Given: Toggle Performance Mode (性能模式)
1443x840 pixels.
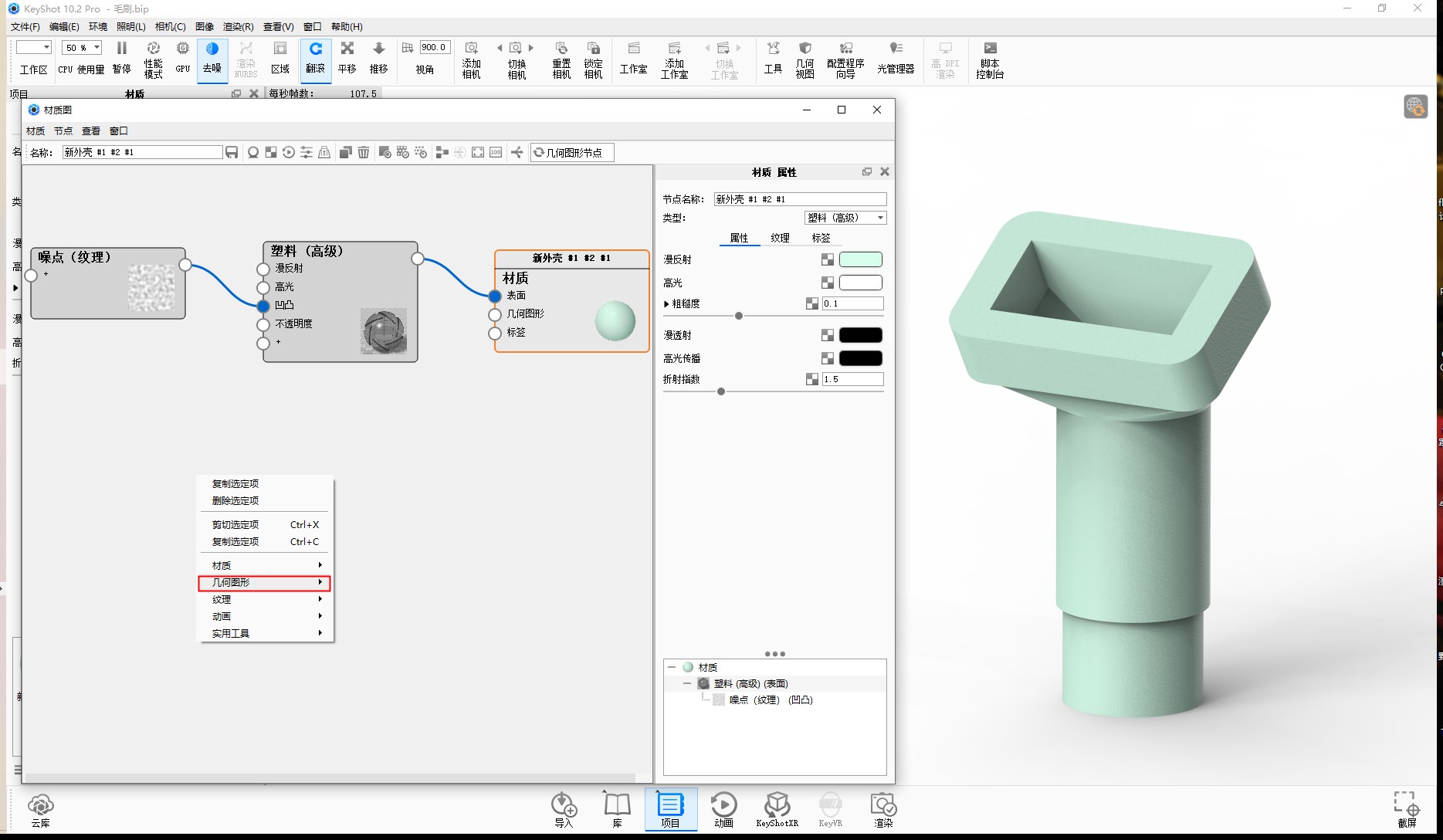Looking at the screenshot, I should point(154,59).
